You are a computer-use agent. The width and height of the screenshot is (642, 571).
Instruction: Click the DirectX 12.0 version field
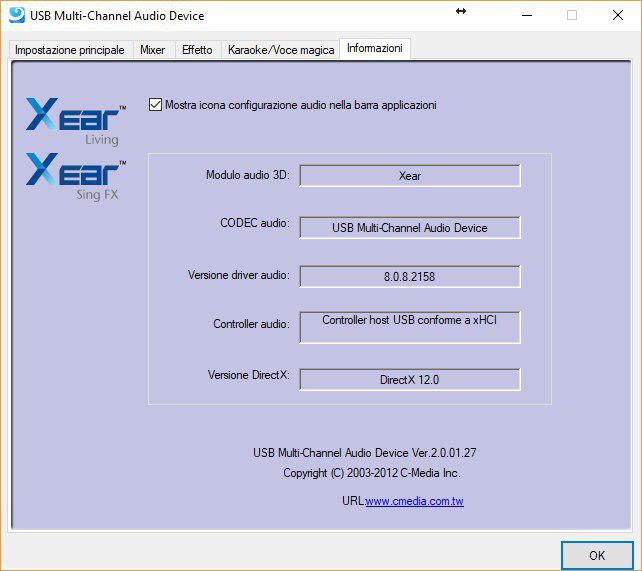point(410,379)
